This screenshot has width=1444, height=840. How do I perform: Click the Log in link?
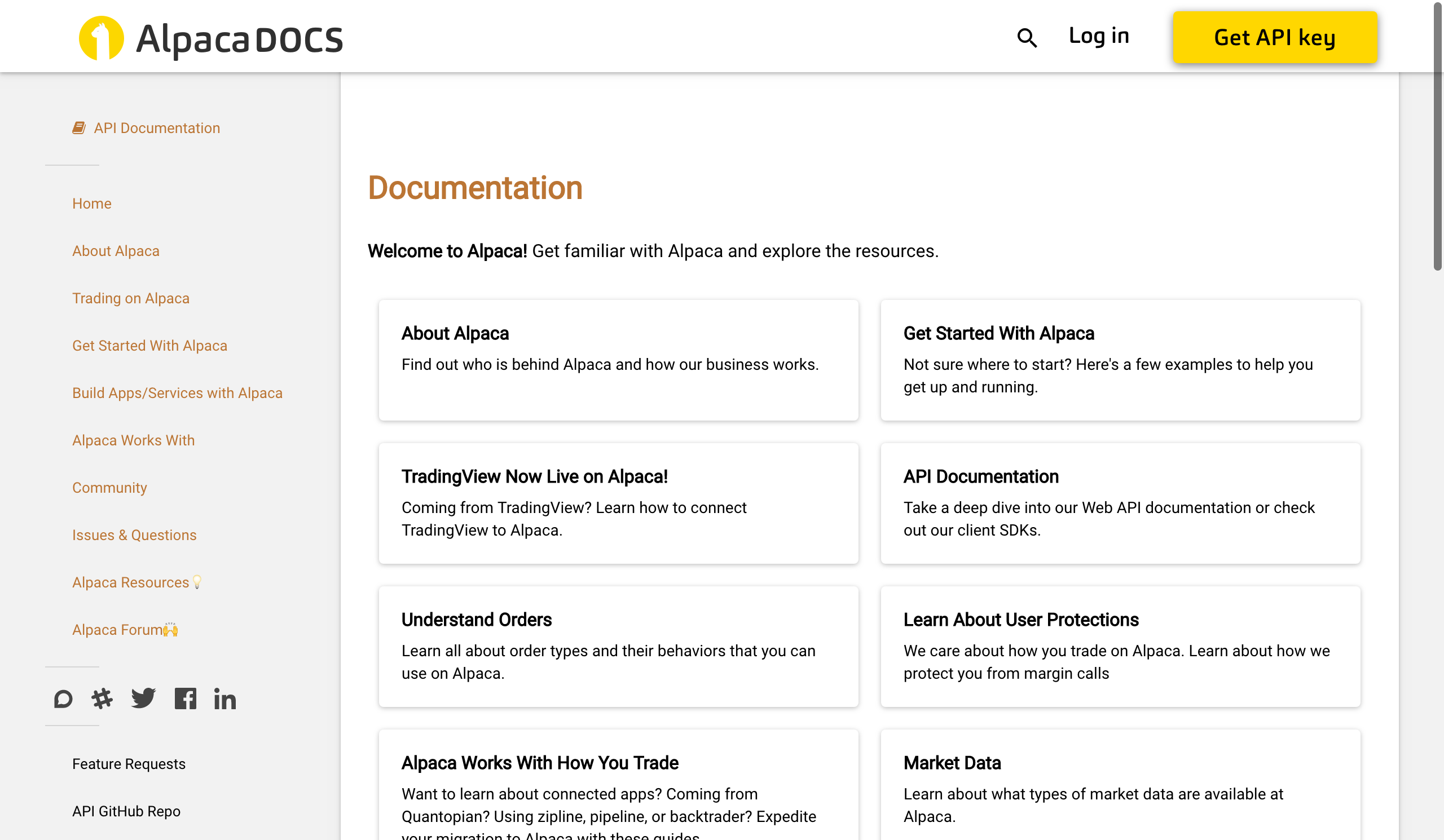pyautogui.click(x=1098, y=36)
